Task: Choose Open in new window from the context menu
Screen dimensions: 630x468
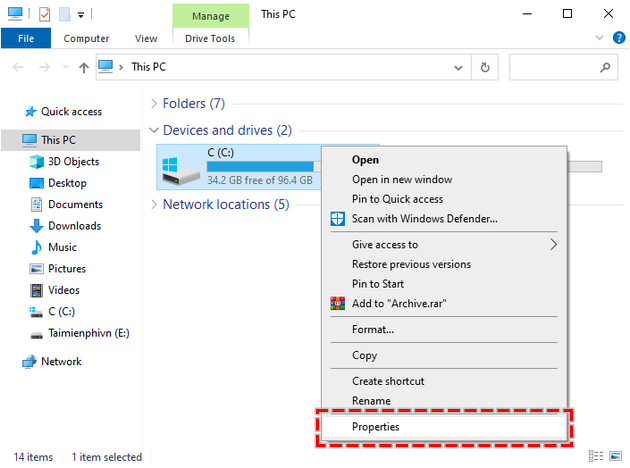Action: [x=444, y=180]
